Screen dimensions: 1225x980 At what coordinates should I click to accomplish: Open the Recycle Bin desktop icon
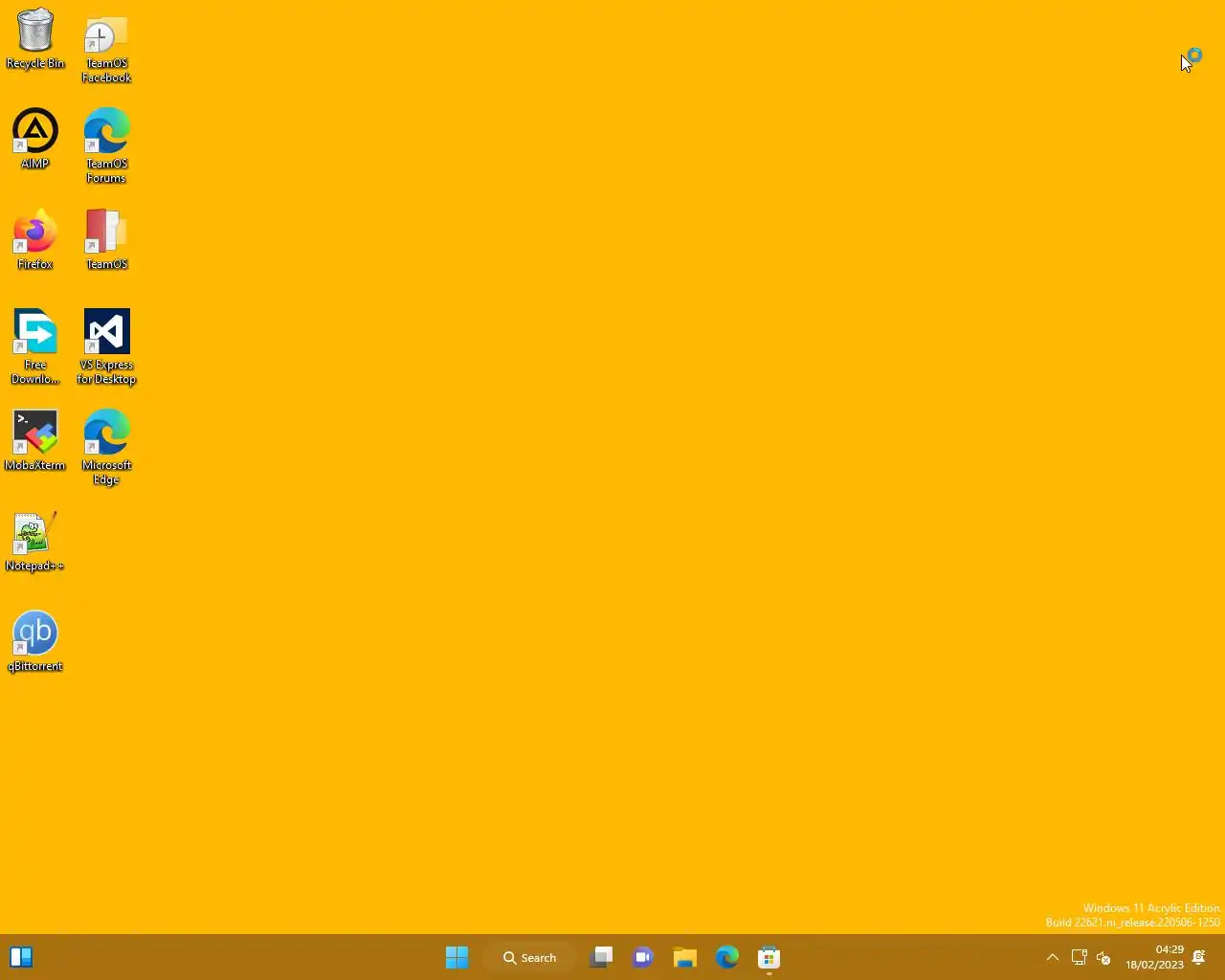tap(35, 39)
